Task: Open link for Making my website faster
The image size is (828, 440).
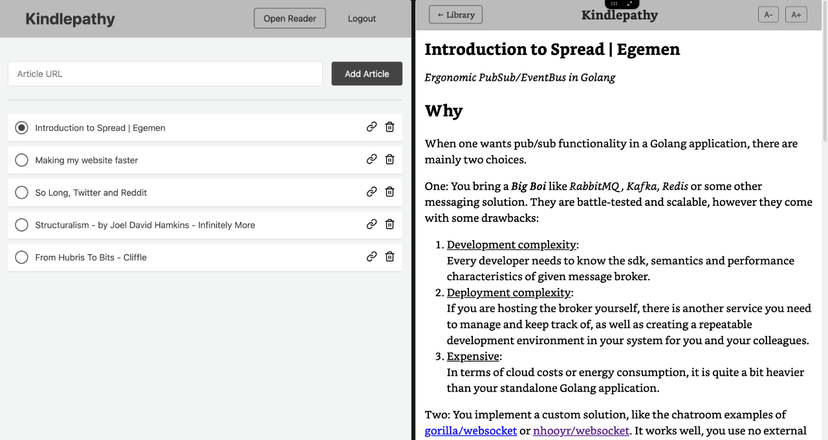Action: 372,159
